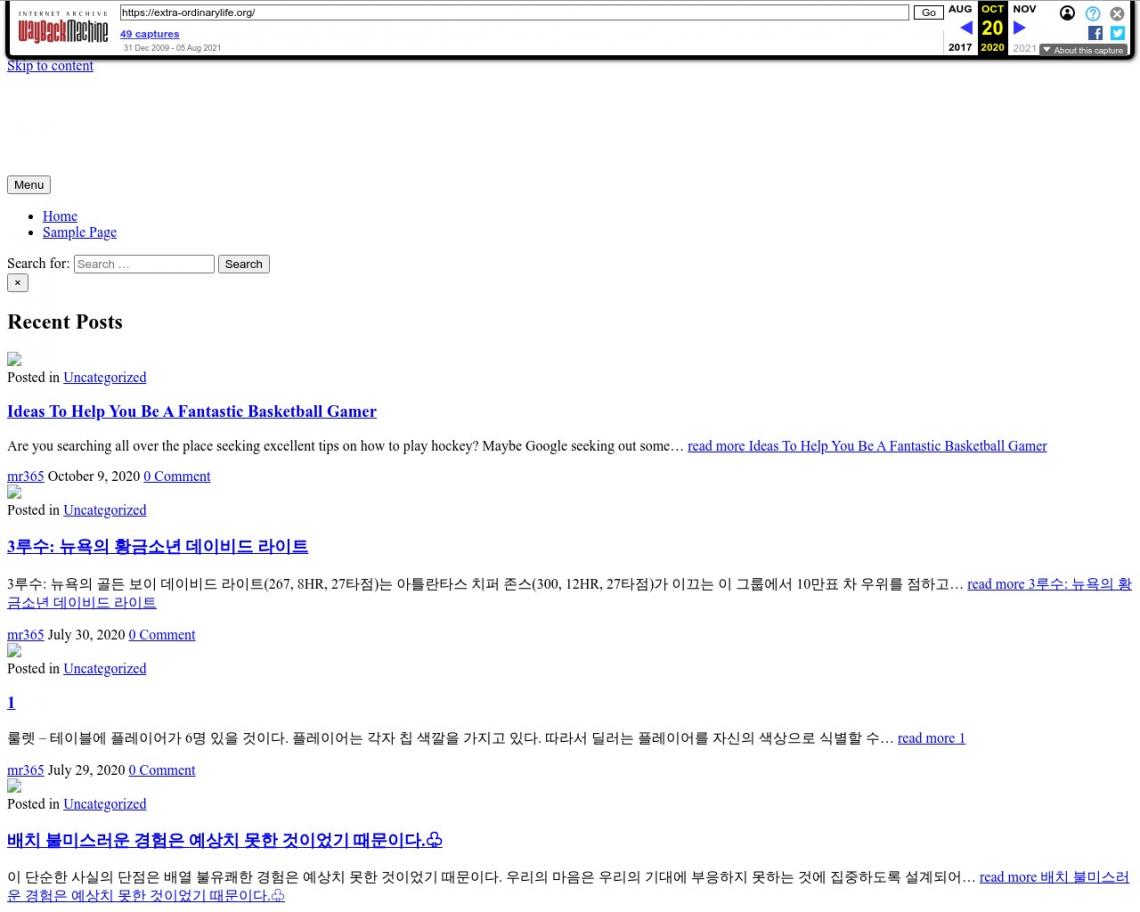Viewport: 1140px width, 912px height.
Task: Go to previous capture with left arrow
Action: [x=966, y=28]
